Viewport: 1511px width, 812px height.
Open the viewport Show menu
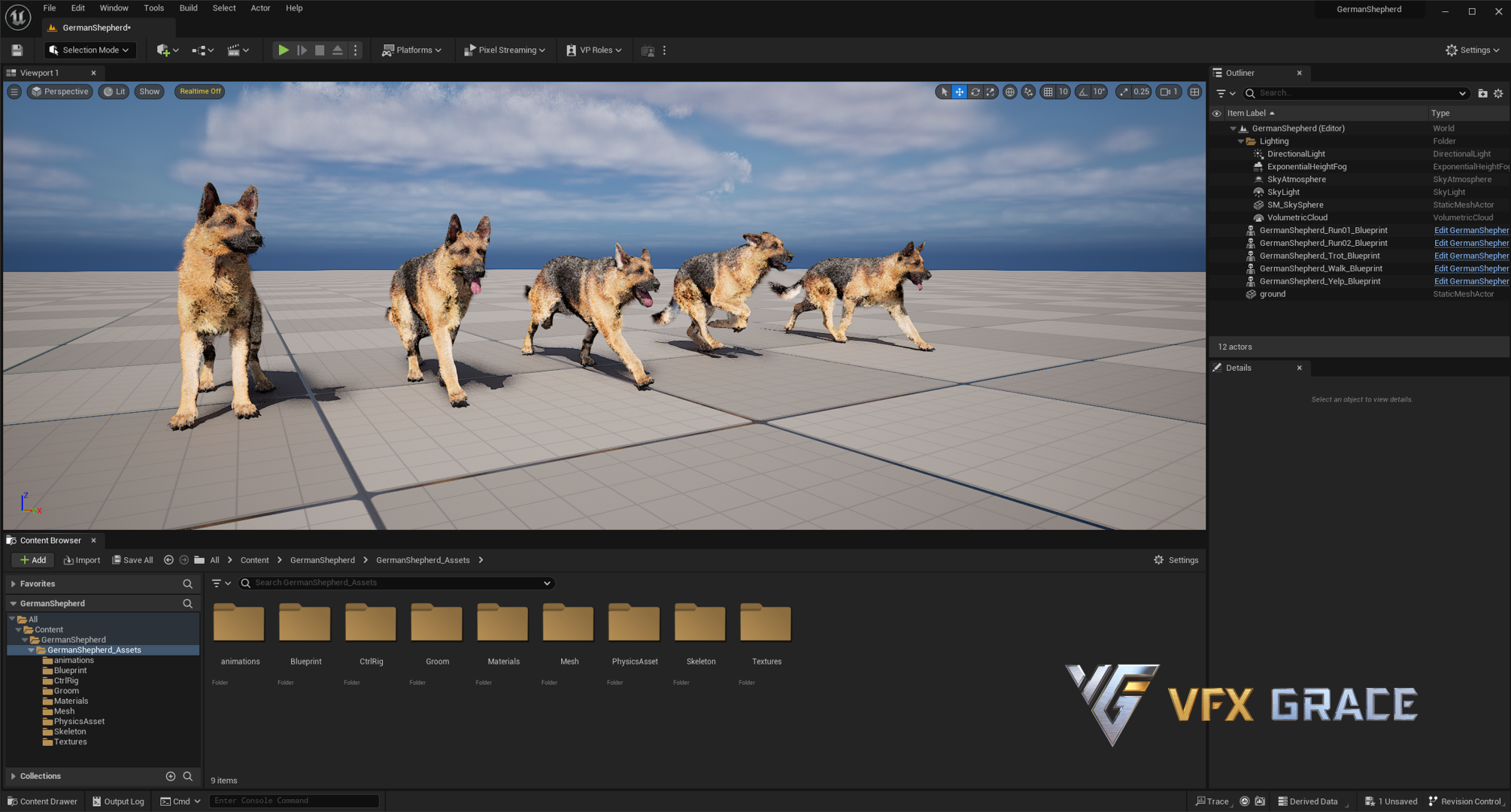(x=150, y=92)
